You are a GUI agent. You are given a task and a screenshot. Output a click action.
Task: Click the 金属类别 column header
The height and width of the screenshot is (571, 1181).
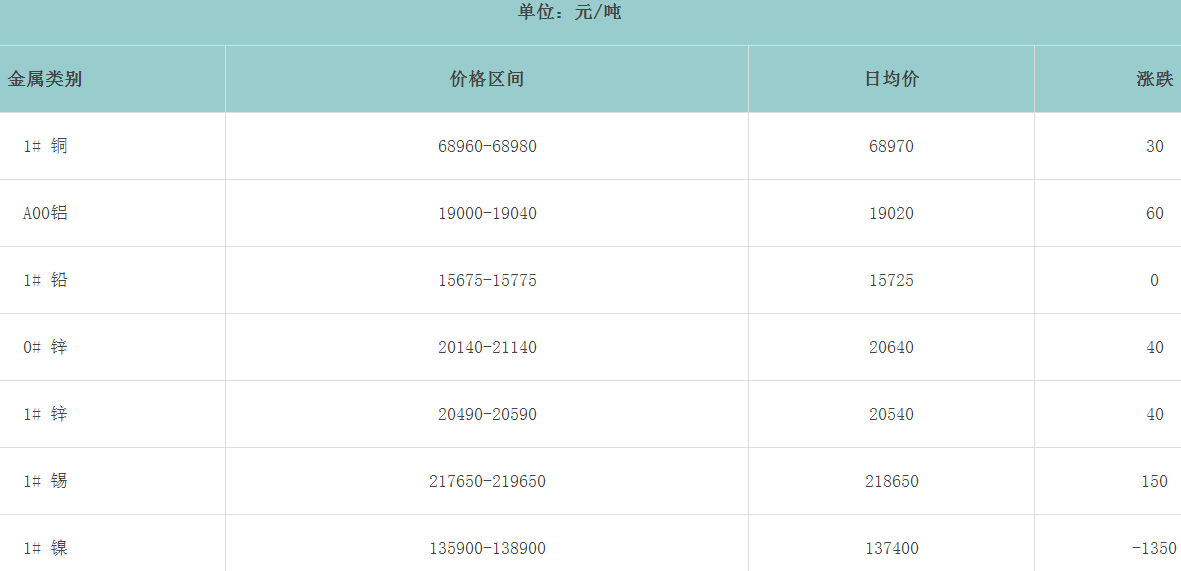[x=45, y=79]
